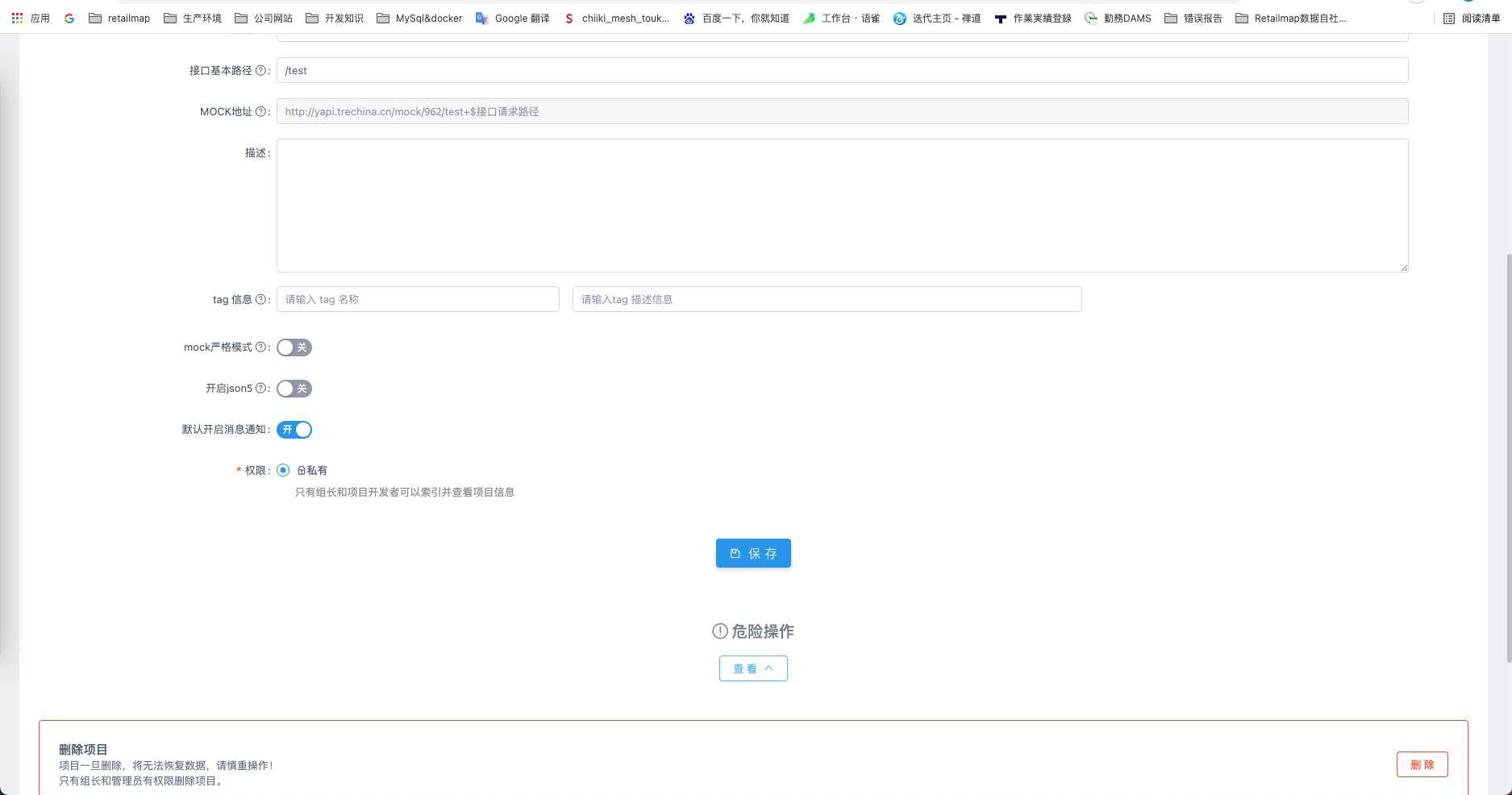Open the 迭代主页 - 禅道 bookmark
1512x795 pixels.
(937, 18)
